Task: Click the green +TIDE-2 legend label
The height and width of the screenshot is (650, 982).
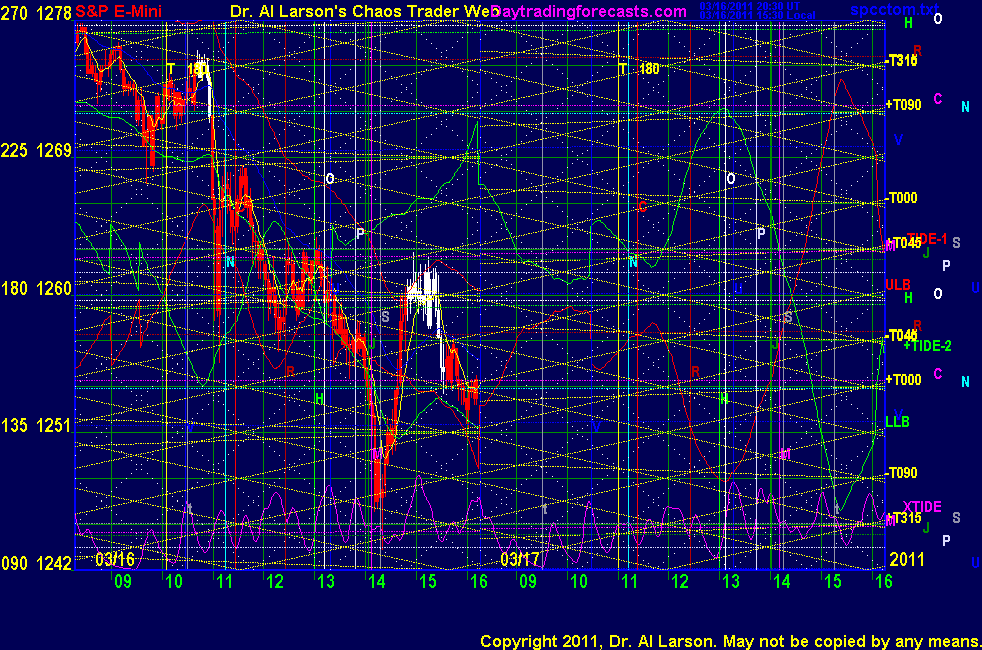Action: click(x=927, y=345)
